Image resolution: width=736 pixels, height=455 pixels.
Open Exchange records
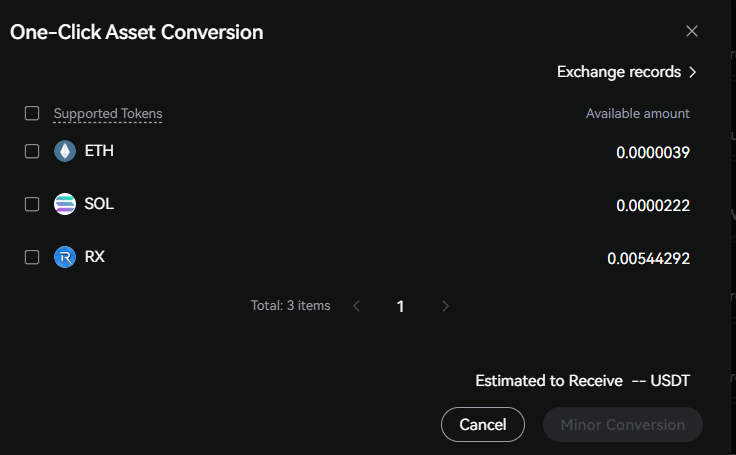pyautogui.click(x=626, y=72)
